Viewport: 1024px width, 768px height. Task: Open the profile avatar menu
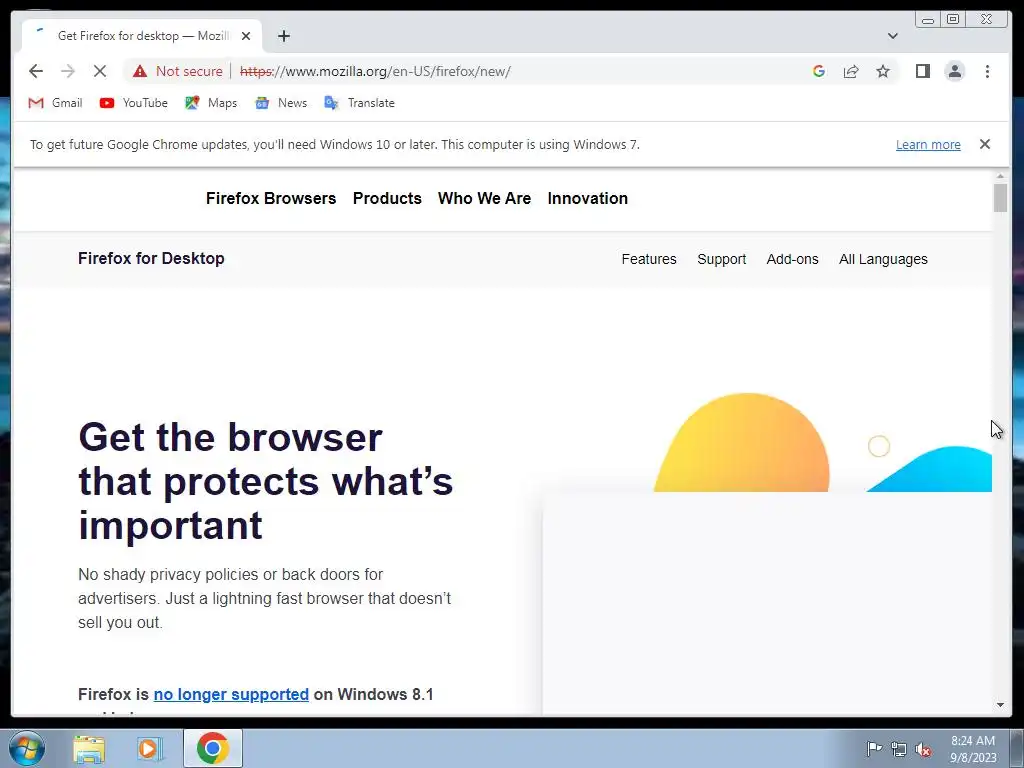point(955,71)
